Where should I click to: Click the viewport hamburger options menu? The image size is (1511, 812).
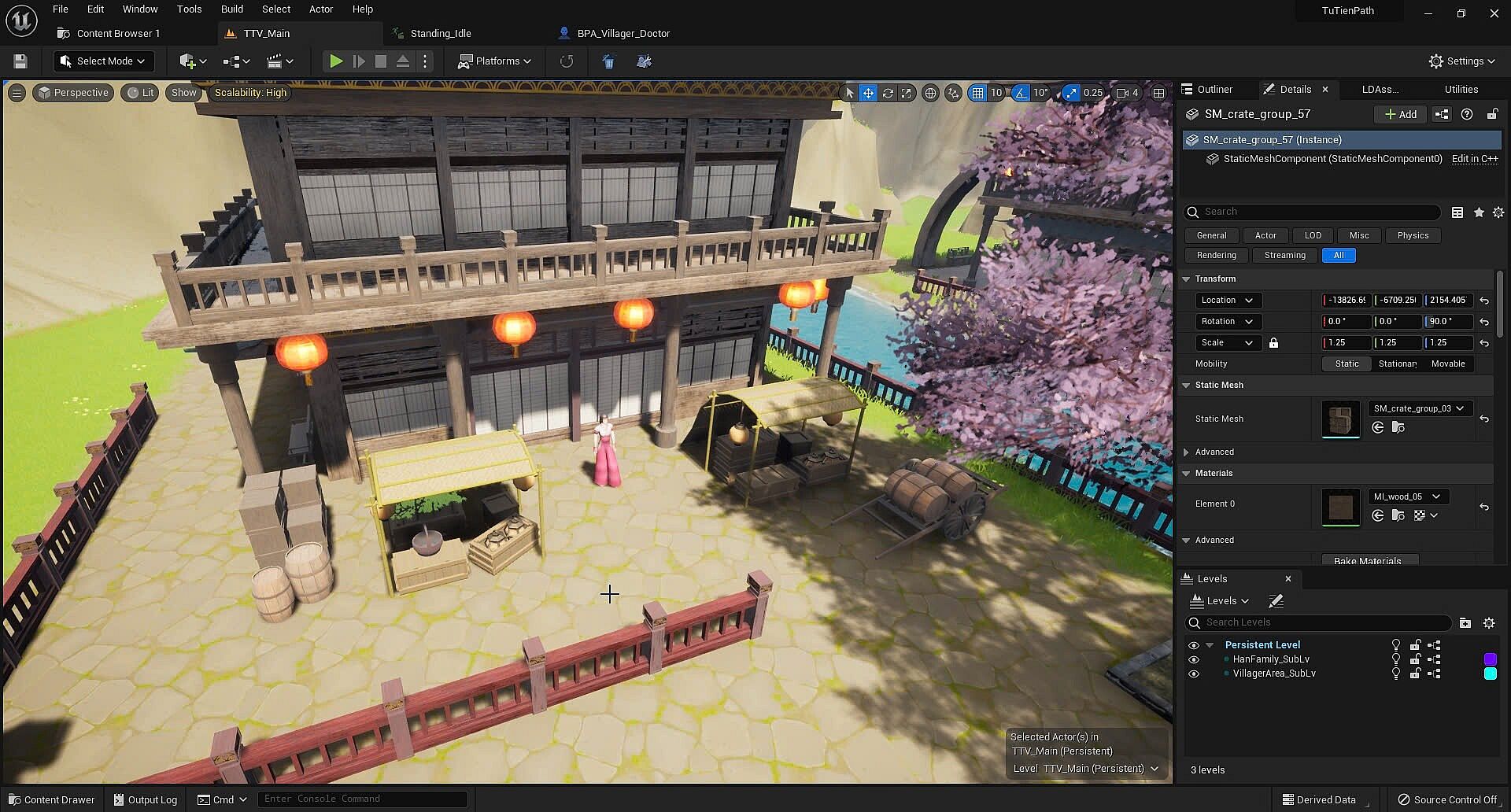[x=17, y=93]
